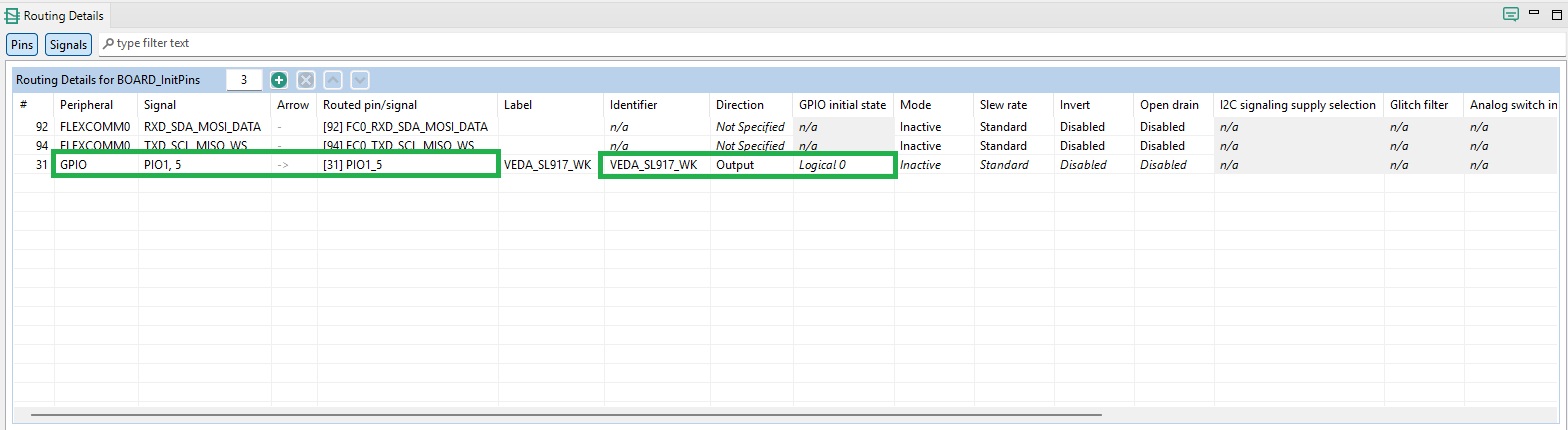Click the Invert cell Disabled in row 31
Image resolution: width=1568 pixels, height=430 pixels.
(x=1094, y=165)
